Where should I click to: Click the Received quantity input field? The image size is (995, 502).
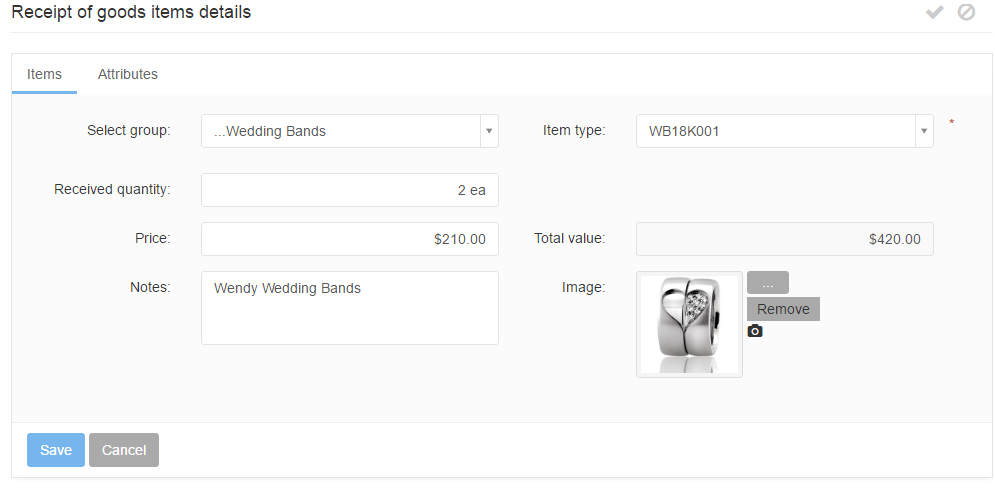pos(349,190)
